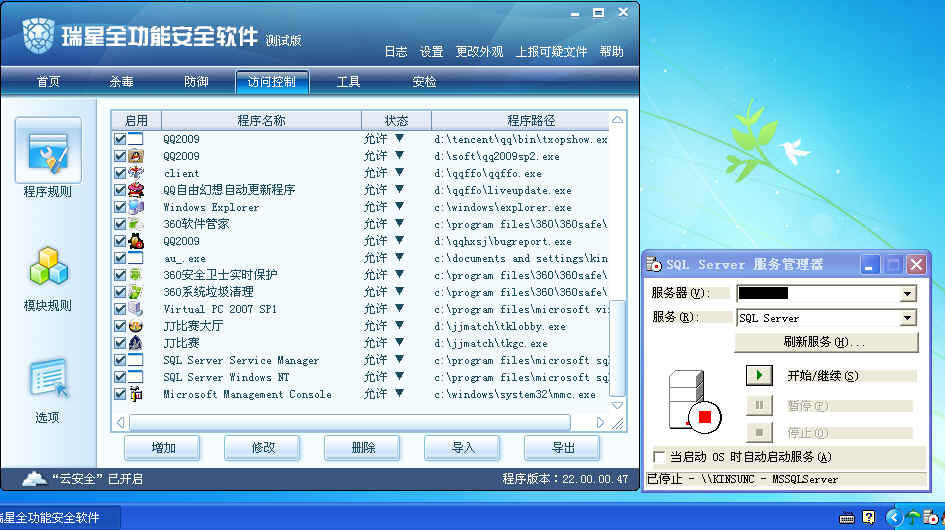Click the keyboard tray icon on taskbar
Viewport: 945px width, 530px height.
click(x=847, y=518)
